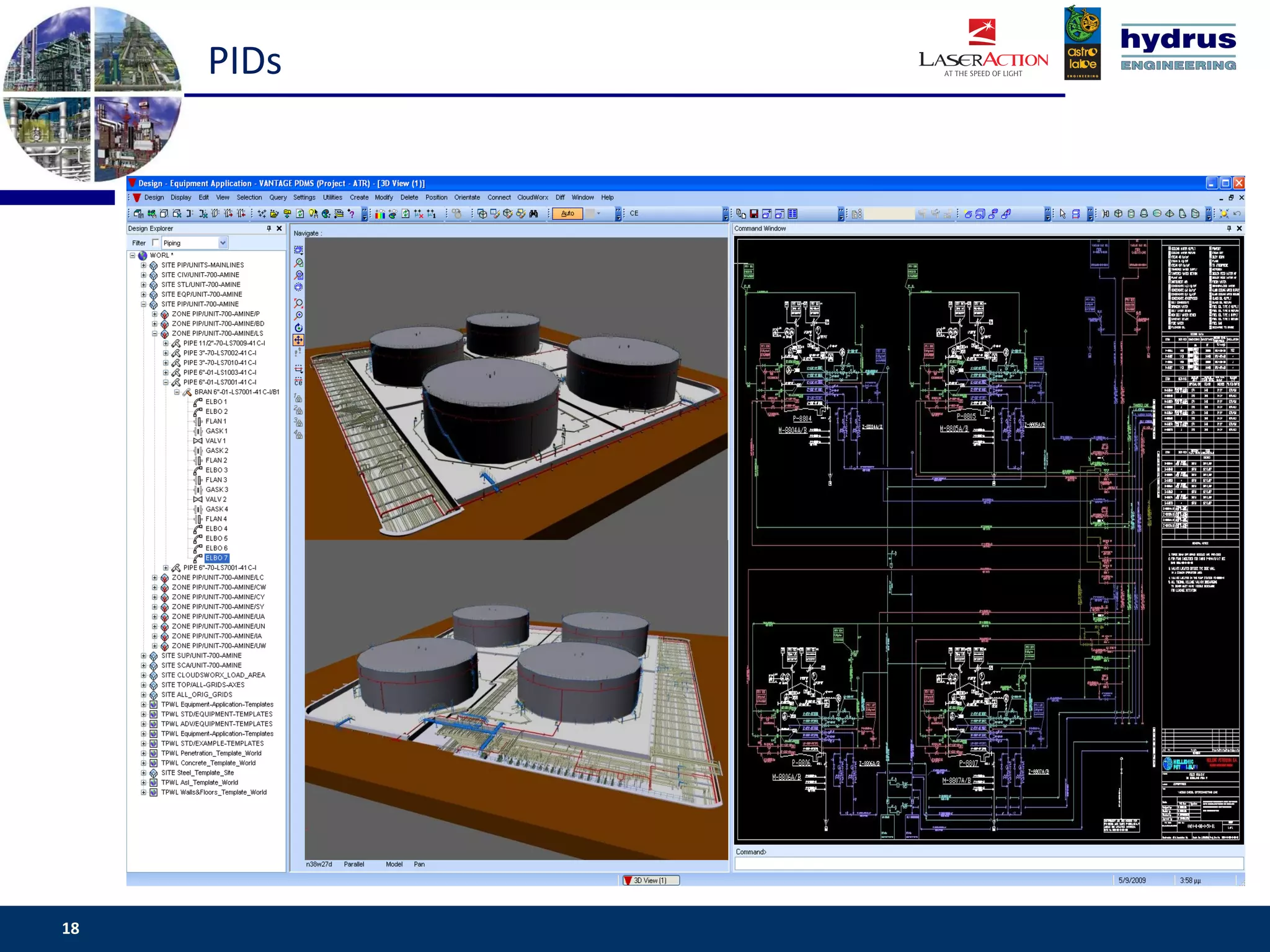
Task: Expand SITE PIP/UNITS-MAINLINES node
Action: click(x=143, y=265)
